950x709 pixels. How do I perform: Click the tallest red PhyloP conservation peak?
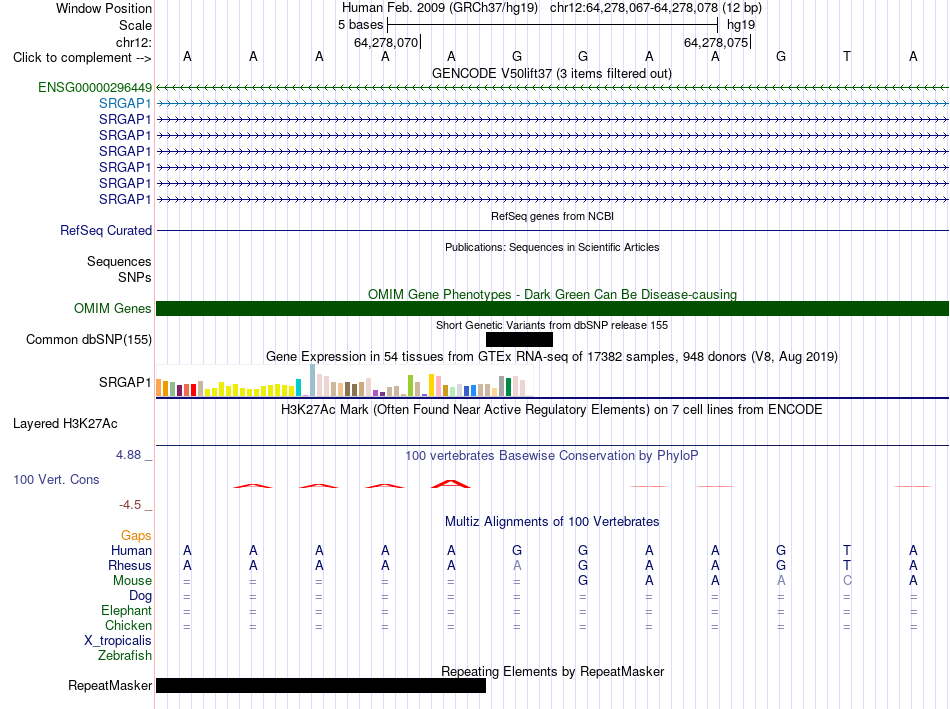(x=450, y=484)
